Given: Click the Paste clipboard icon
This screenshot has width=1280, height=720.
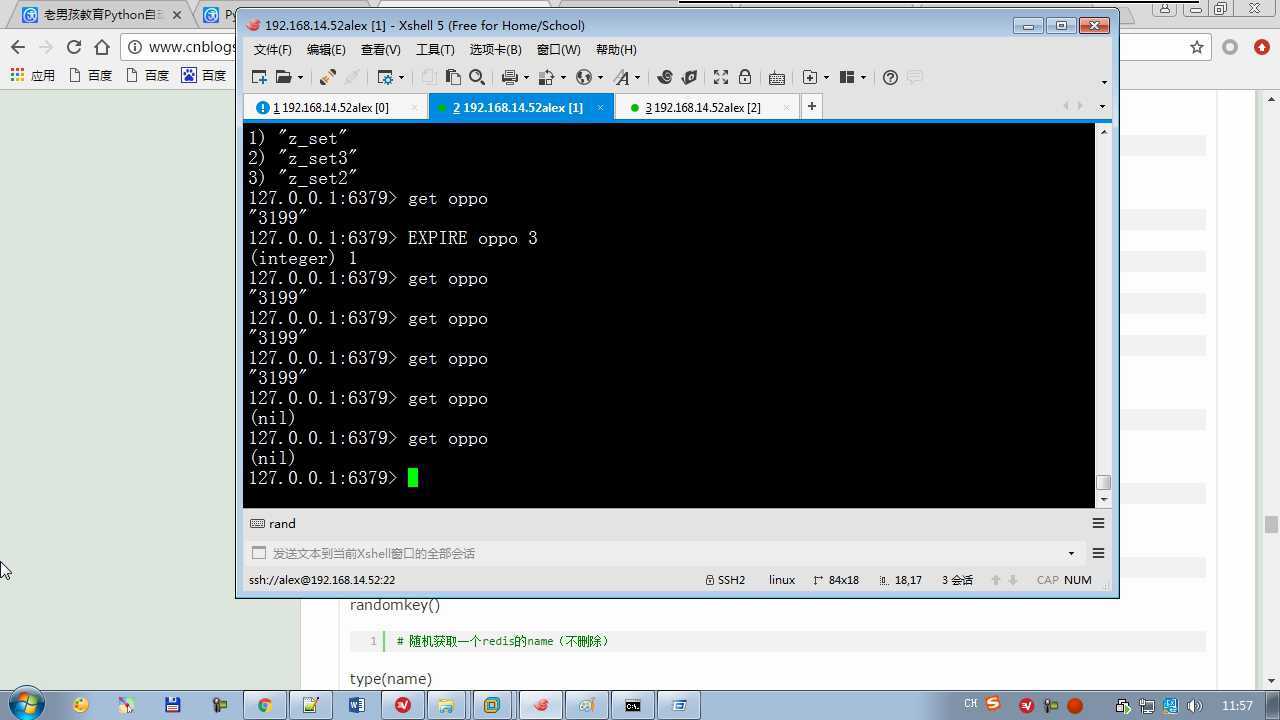Looking at the screenshot, I should pos(453,77).
